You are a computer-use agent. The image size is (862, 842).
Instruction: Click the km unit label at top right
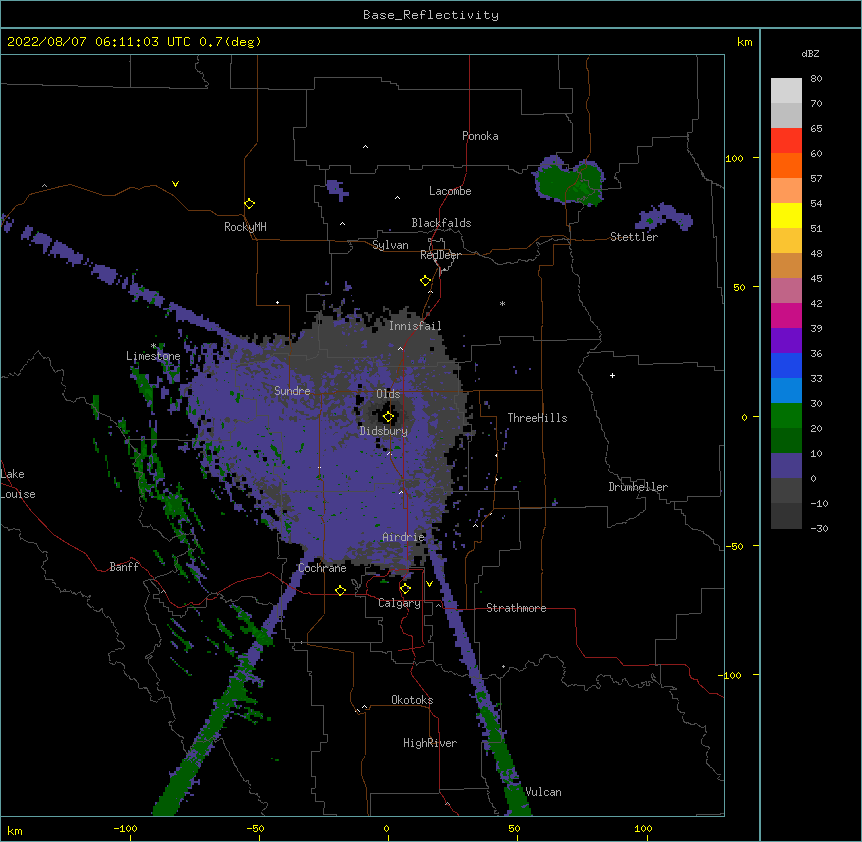pyautogui.click(x=744, y=42)
